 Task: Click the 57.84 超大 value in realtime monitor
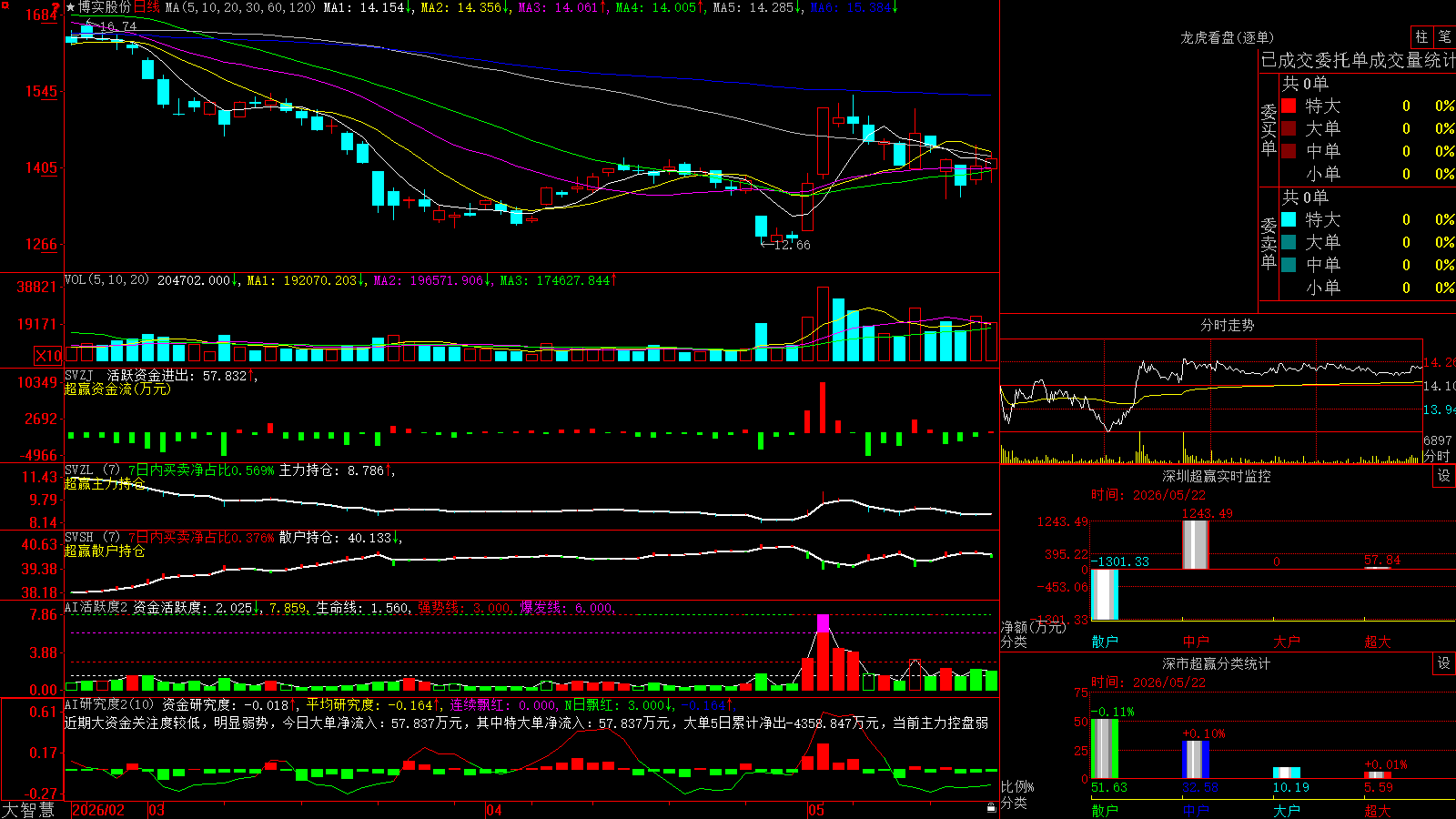1382,561
